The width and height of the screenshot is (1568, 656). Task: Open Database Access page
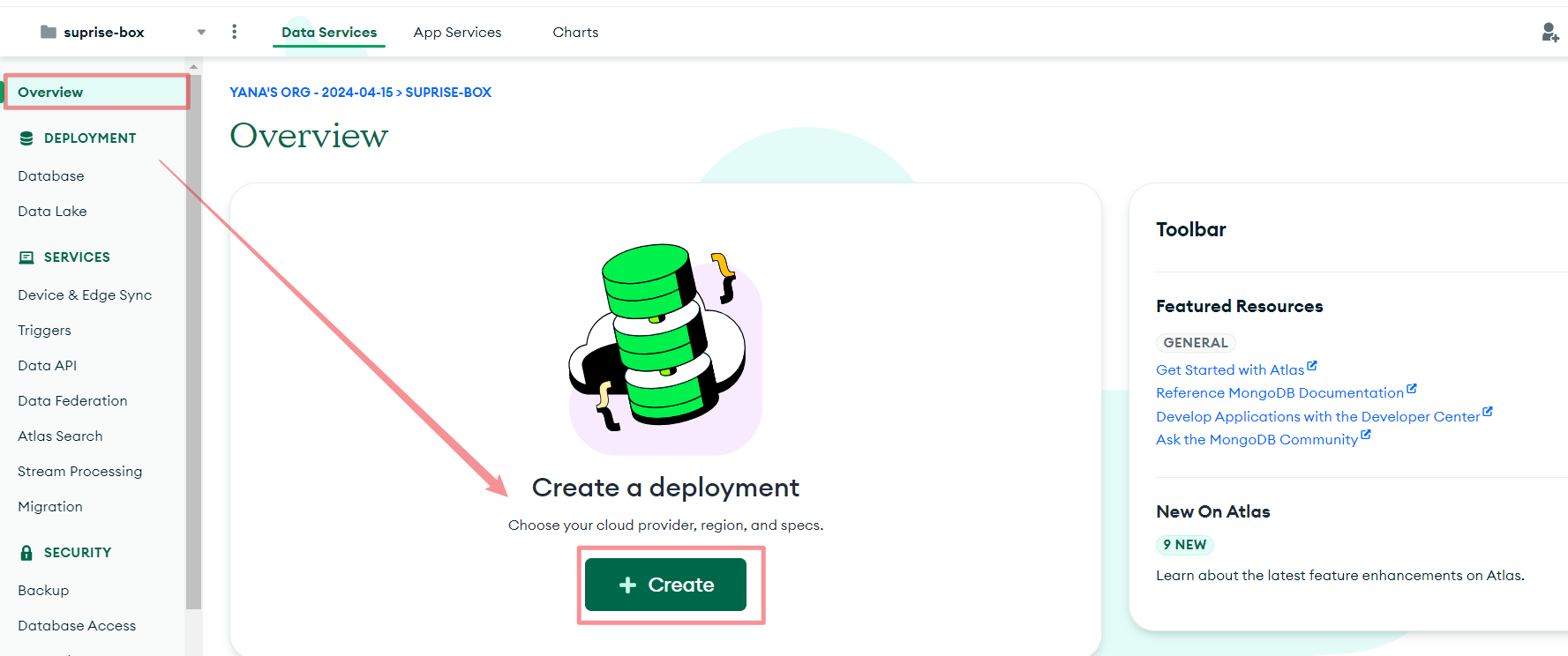click(x=77, y=626)
